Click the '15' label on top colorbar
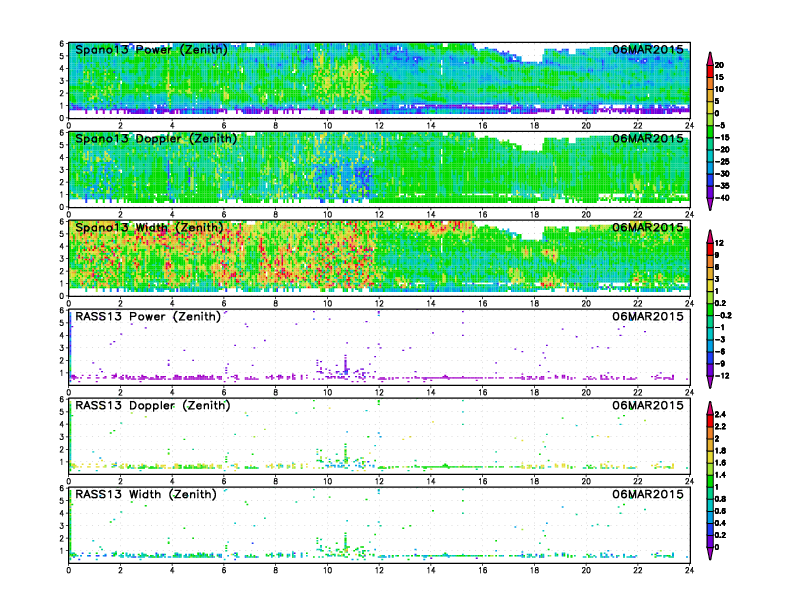 pyautogui.click(x=719, y=77)
